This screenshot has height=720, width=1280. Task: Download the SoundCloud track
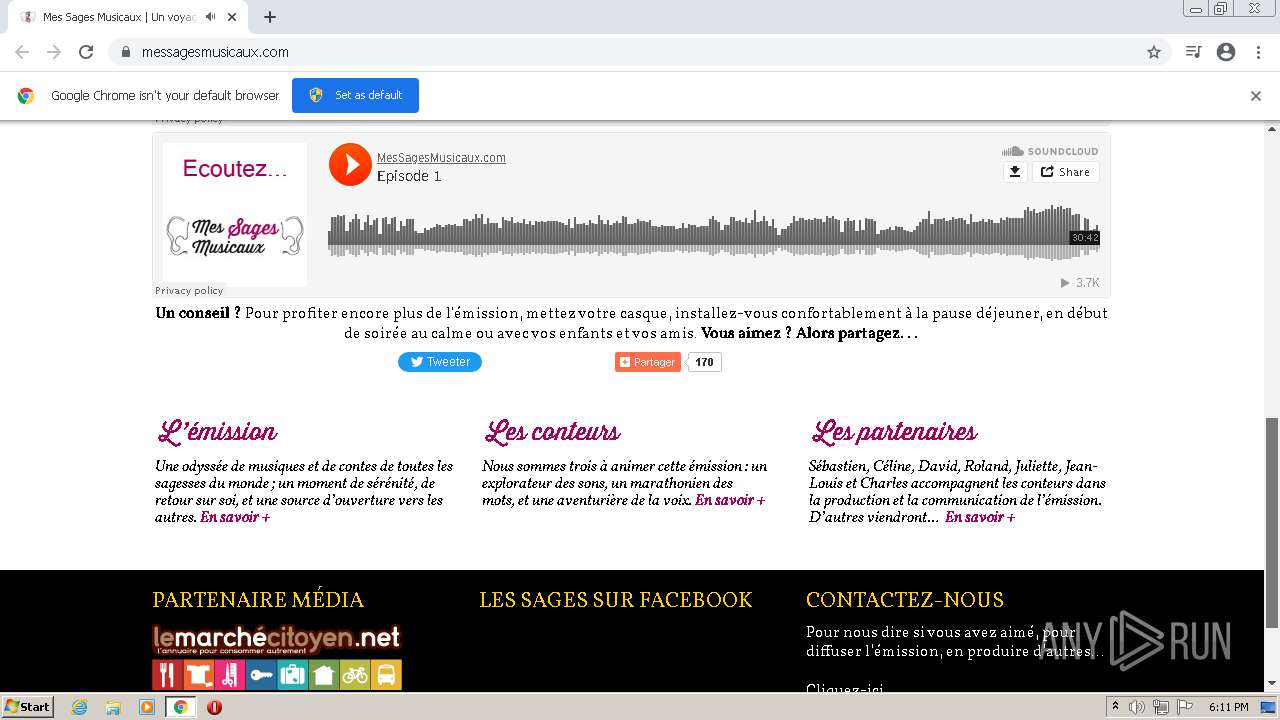(1015, 172)
